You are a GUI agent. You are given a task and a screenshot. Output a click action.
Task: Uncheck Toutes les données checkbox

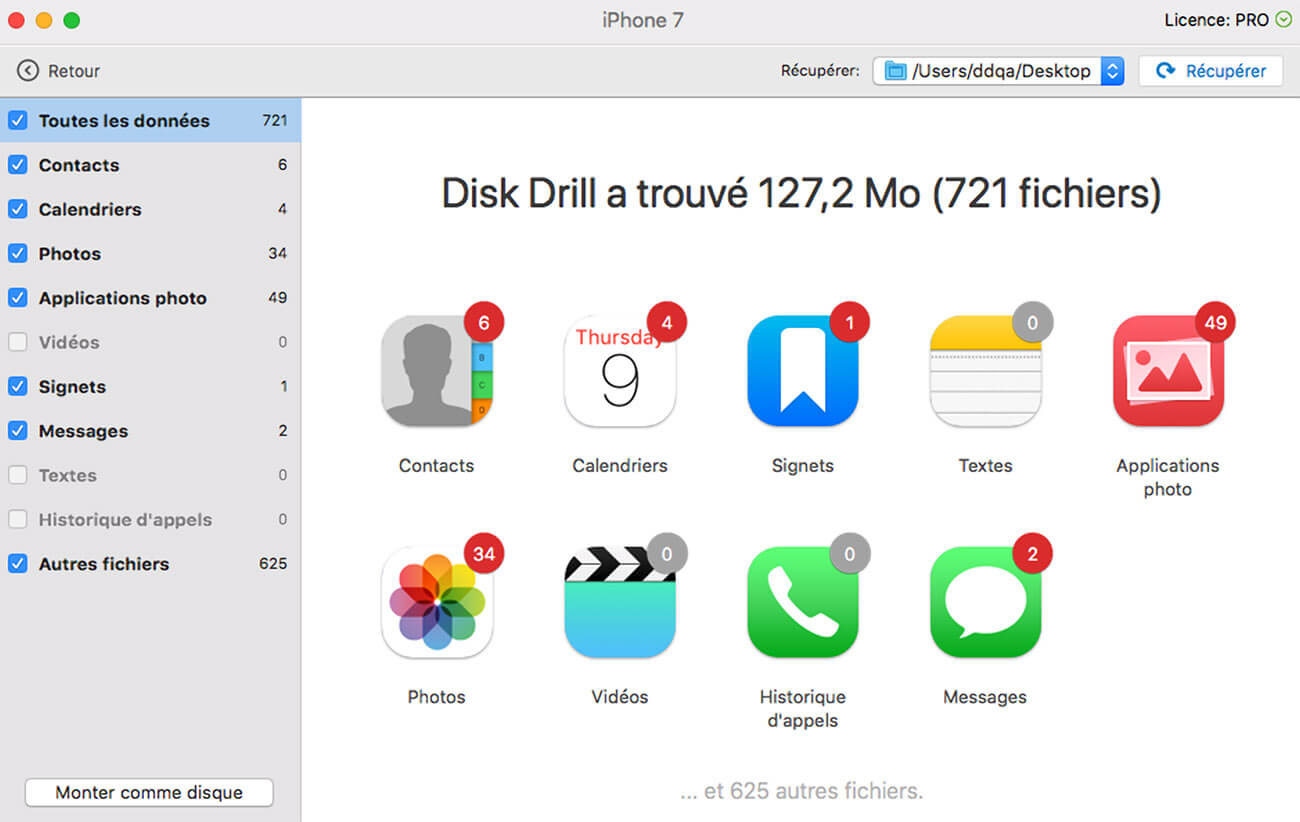pyautogui.click(x=17, y=120)
